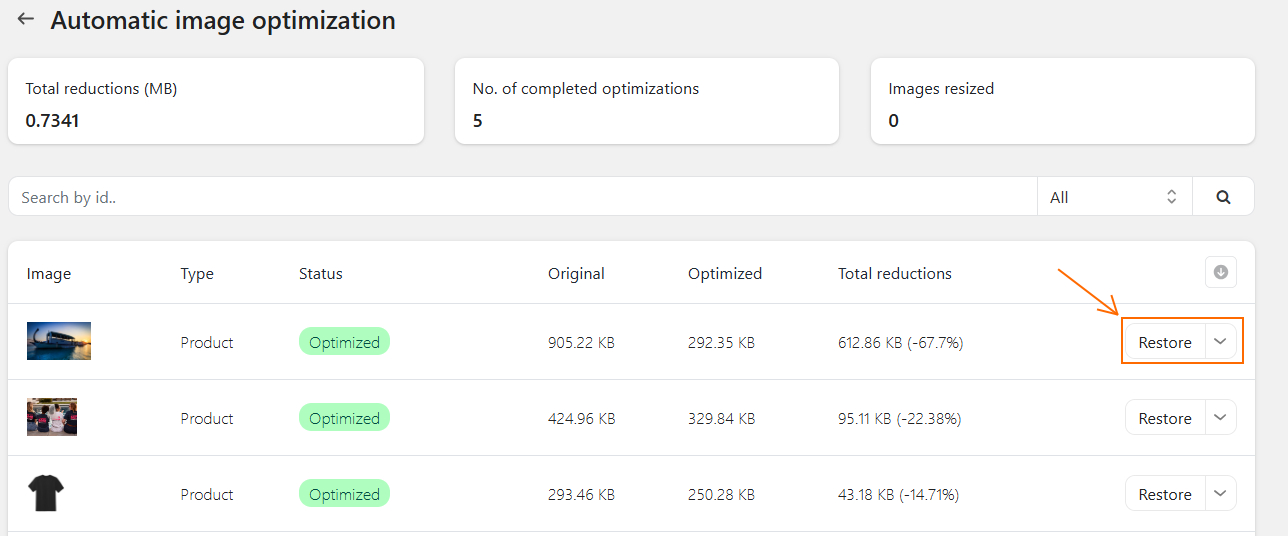Image resolution: width=1288 pixels, height=536 pixels.
Task: Focus the Search by id field
Action: 522,197
